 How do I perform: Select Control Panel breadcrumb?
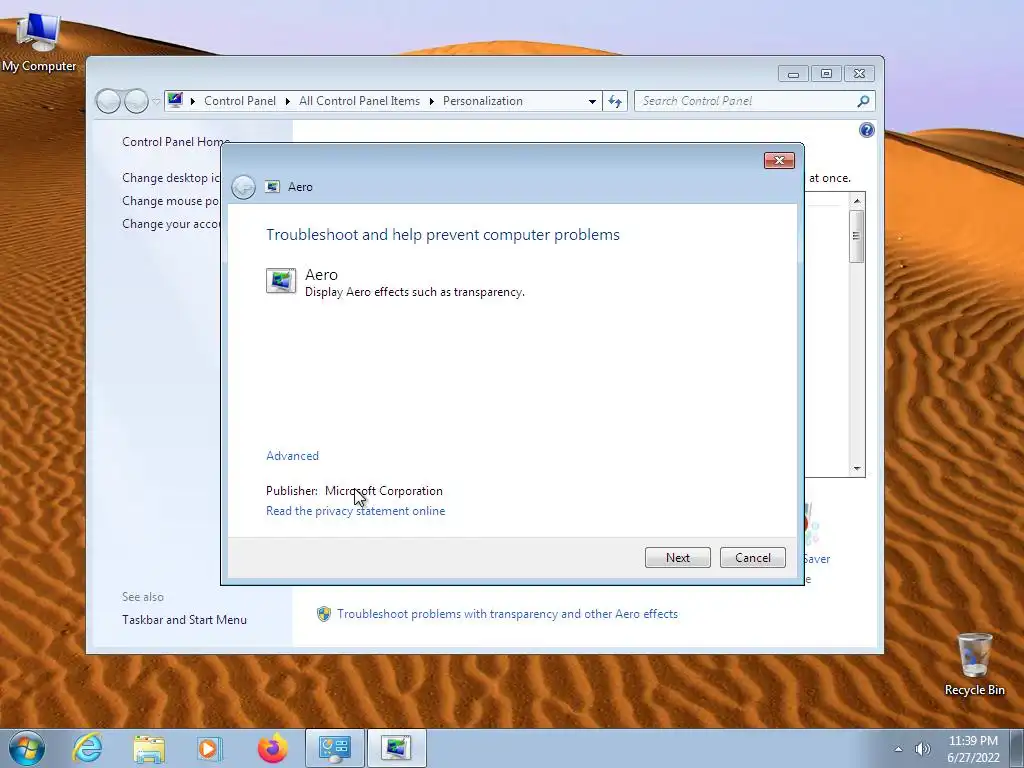tap(240, 101)
